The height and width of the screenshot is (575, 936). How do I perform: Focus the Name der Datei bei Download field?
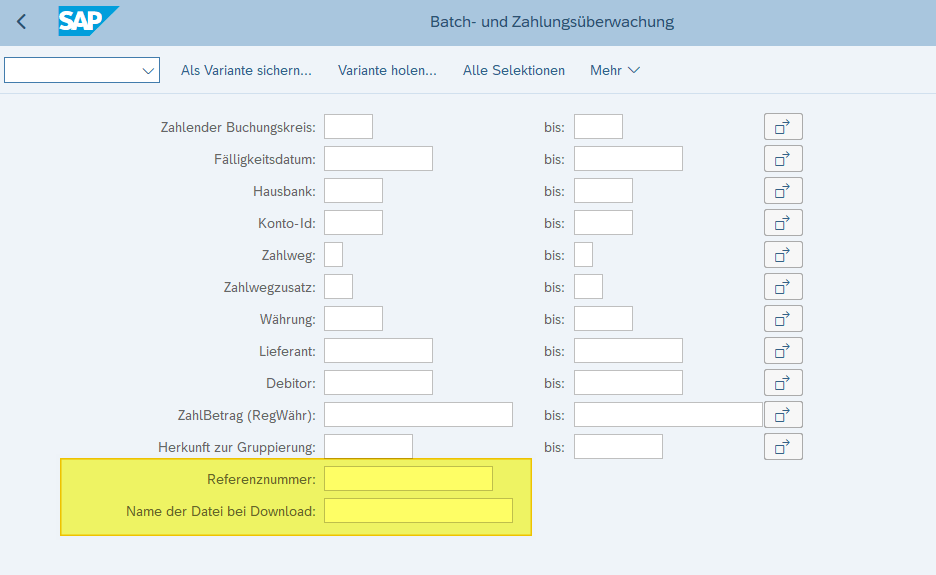point(418,511)
